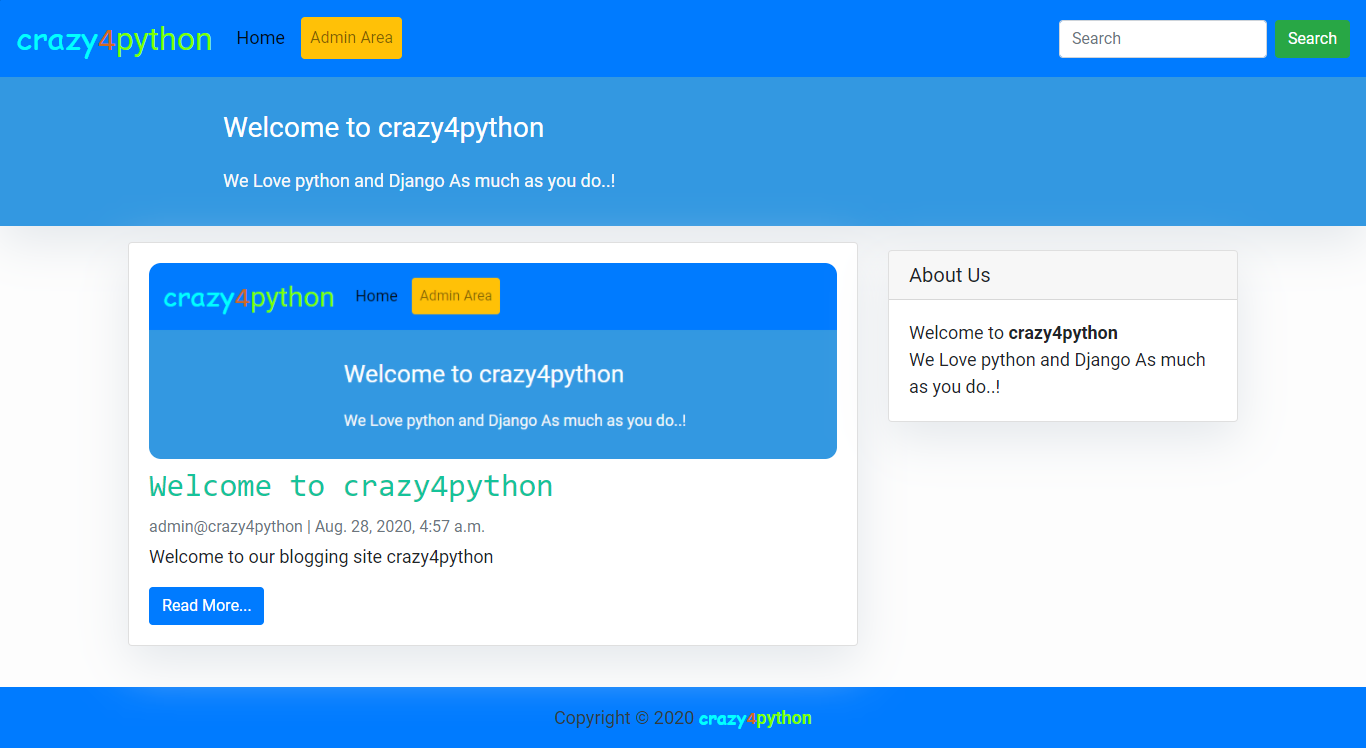Click the logo inside the post thumbnail
Viewport: 1366px width, 748px height.
pos(248,297)
